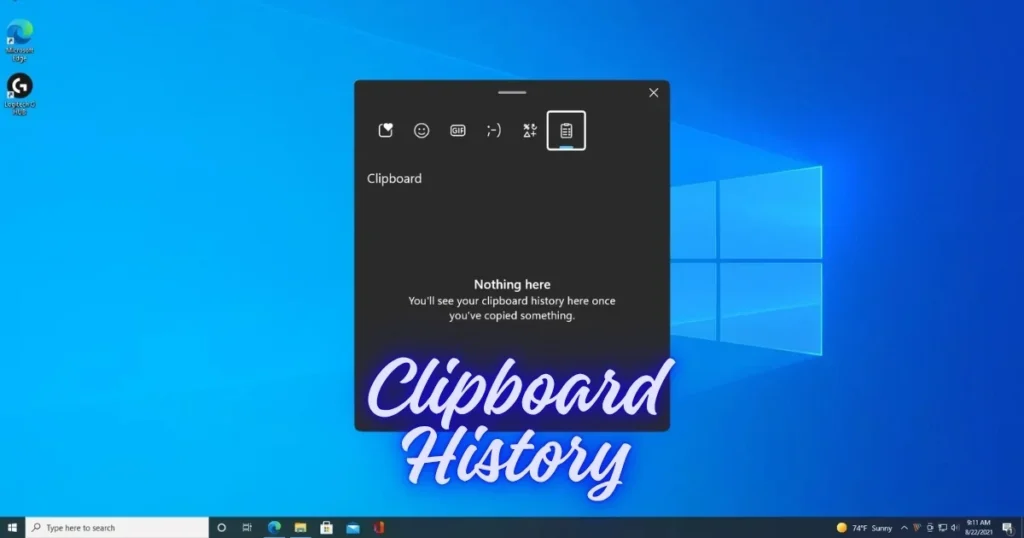Image resolution: width=1024 pixels, height=538 pixels.
Task: Open network status tray icon
Action: pos(942,528)
